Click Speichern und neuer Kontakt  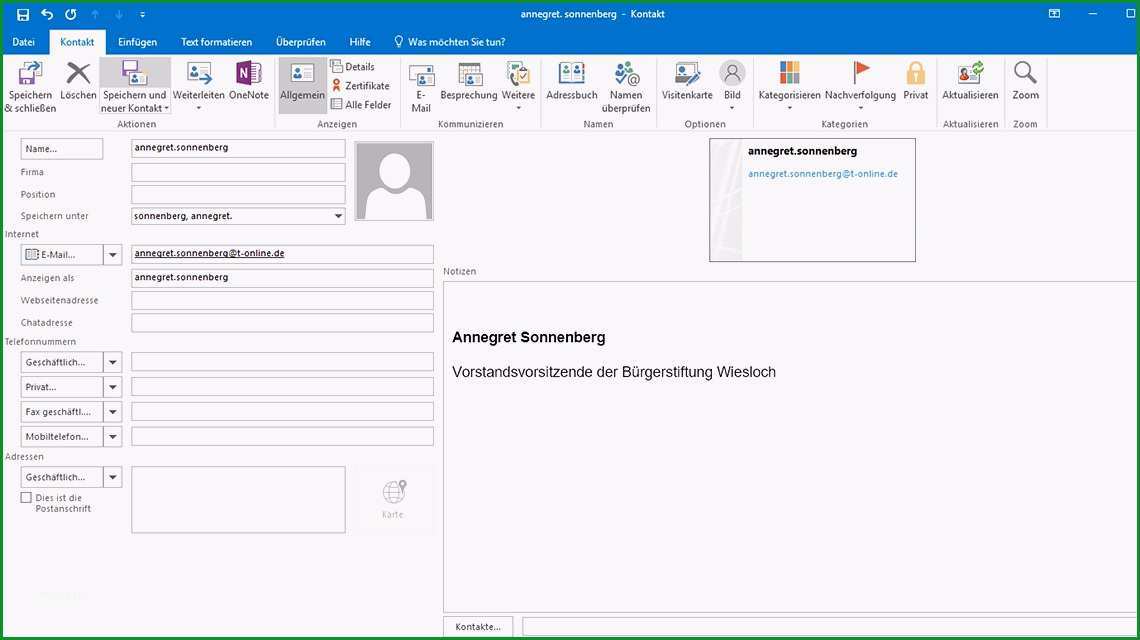[x=135, y=87]
